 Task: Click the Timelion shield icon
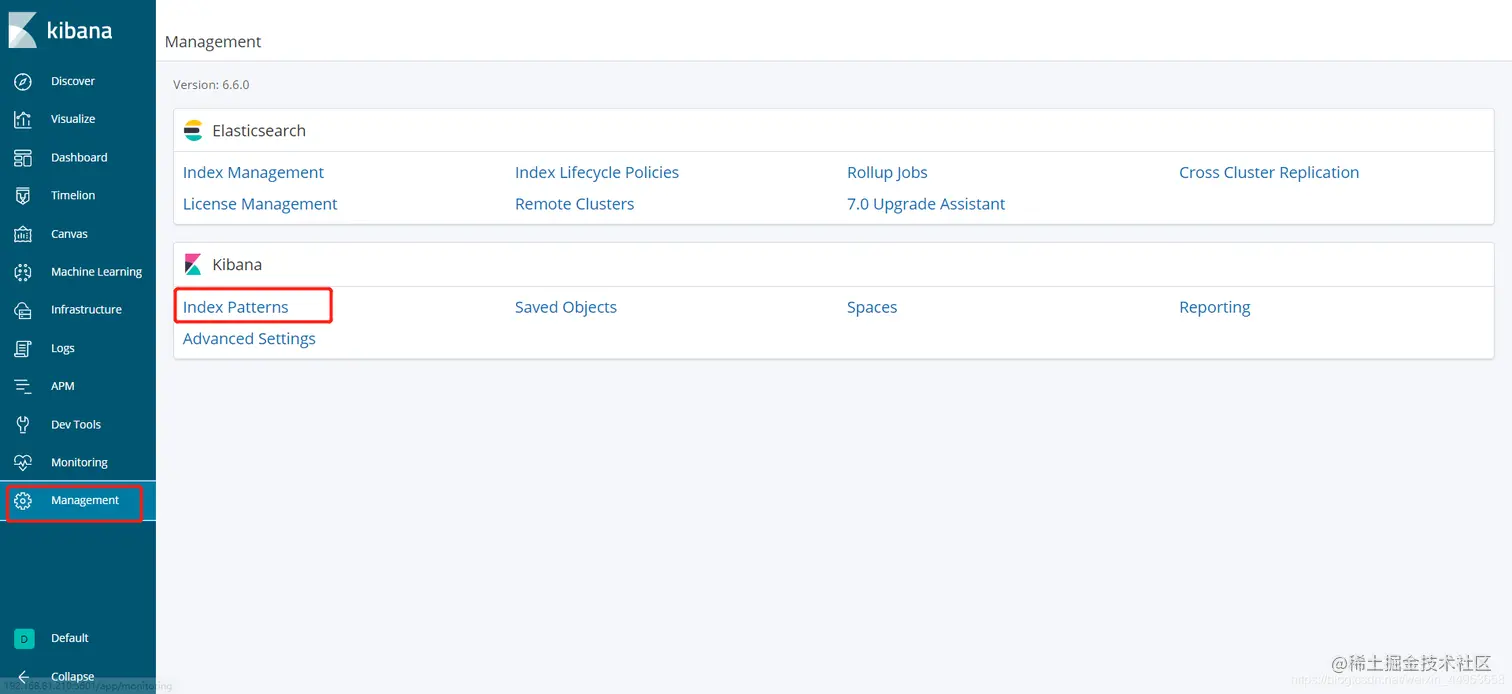(x=23, y=196)
